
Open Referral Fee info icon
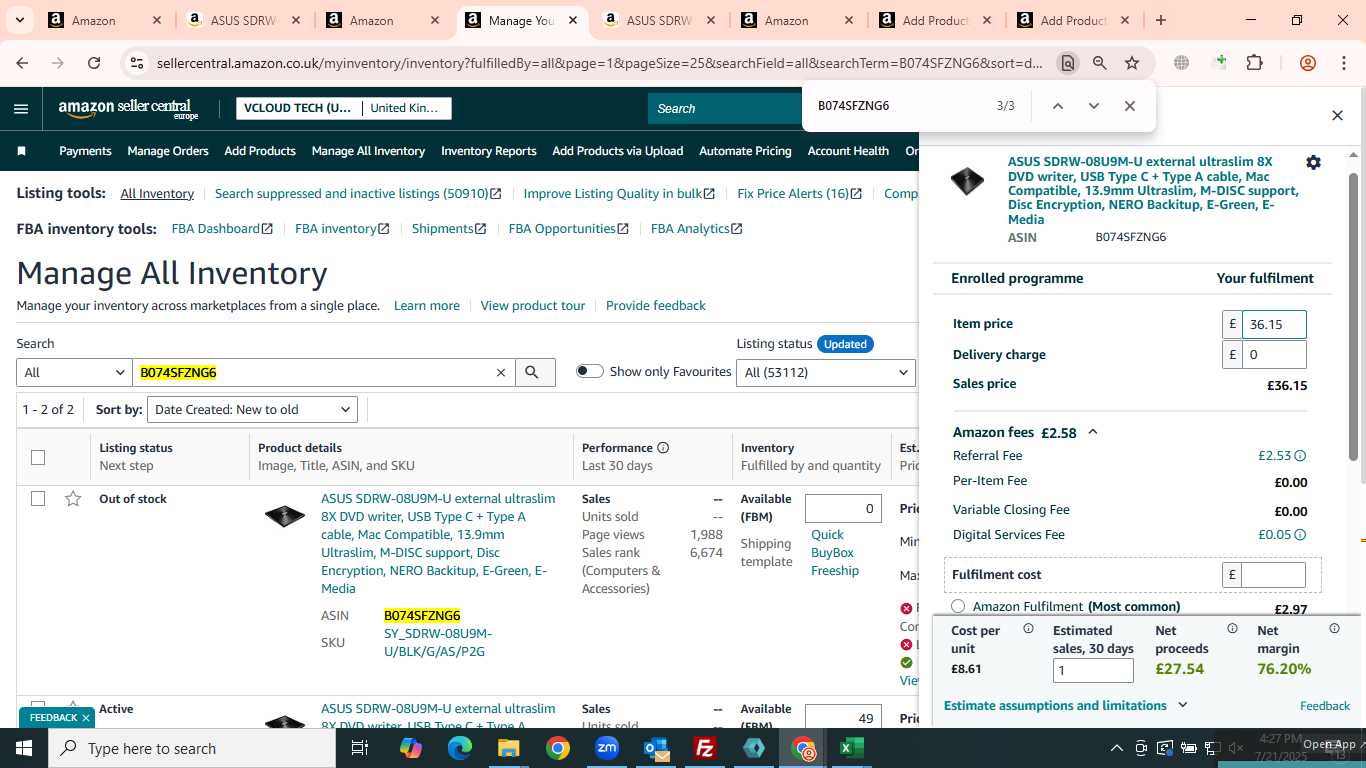coord(1300,456)
